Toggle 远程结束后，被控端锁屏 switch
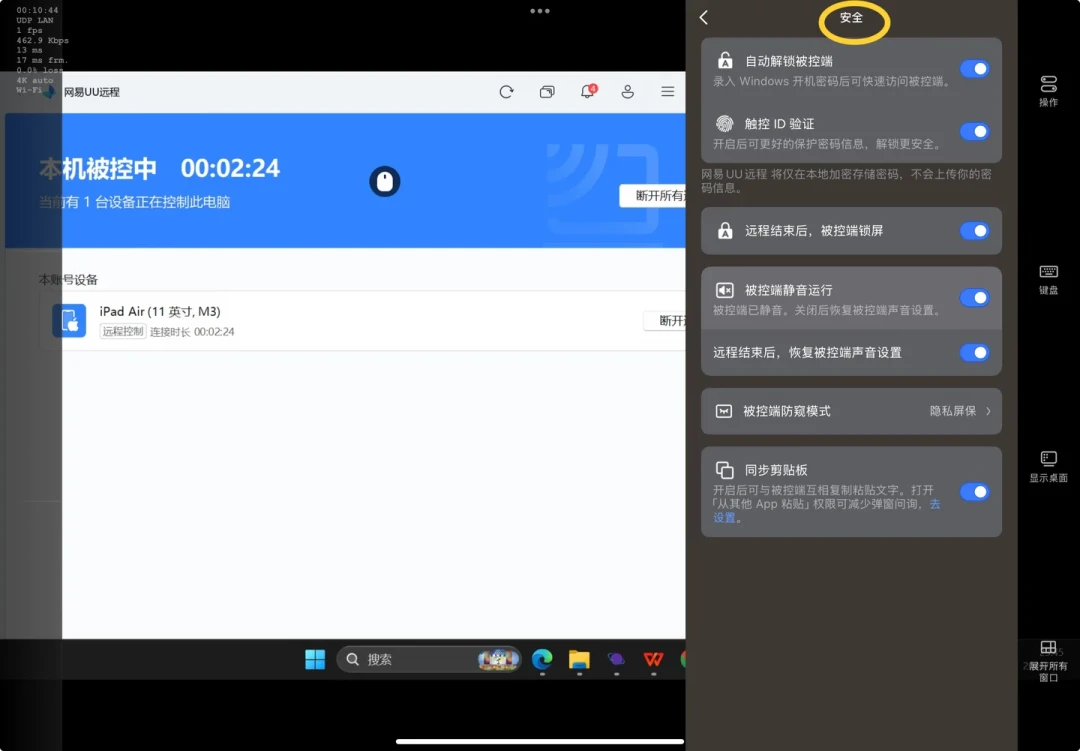Viewport: 1080px width, 751px height. click(975, 231)
